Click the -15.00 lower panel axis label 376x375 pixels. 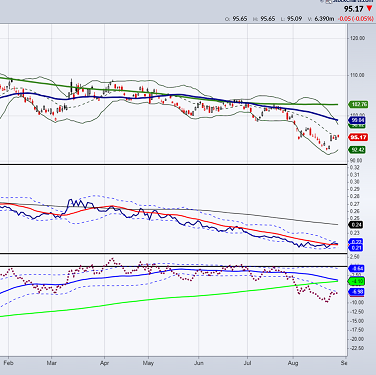point(356,321)
